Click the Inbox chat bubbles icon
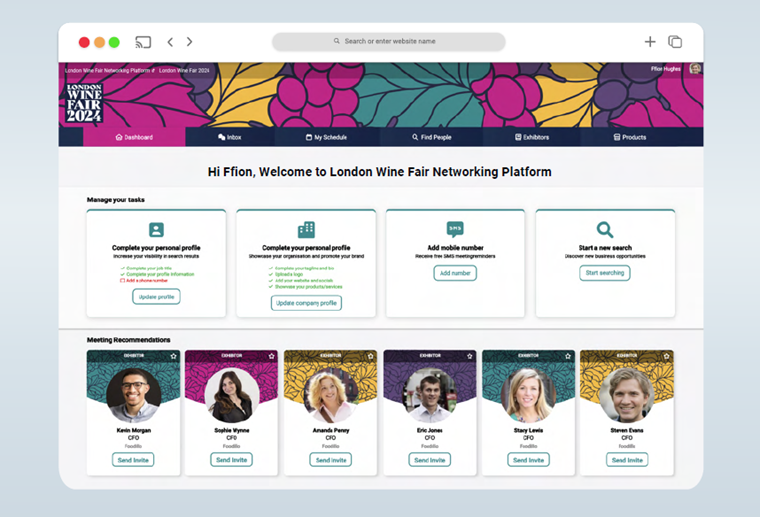This screenshot has width=760, height=517. click(x=222, y=137)
